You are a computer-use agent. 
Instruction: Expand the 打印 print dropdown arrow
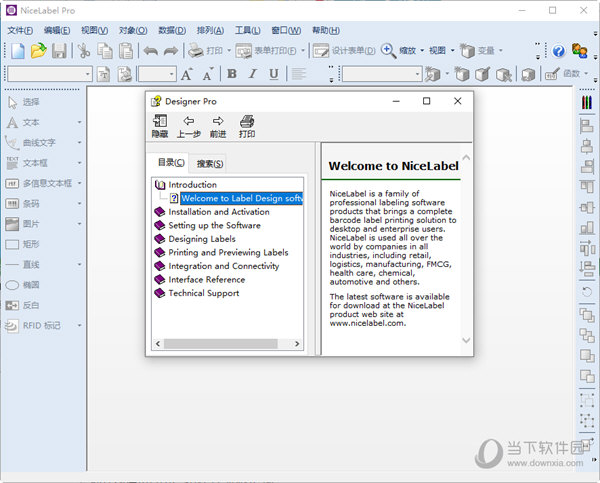(229, 51)
